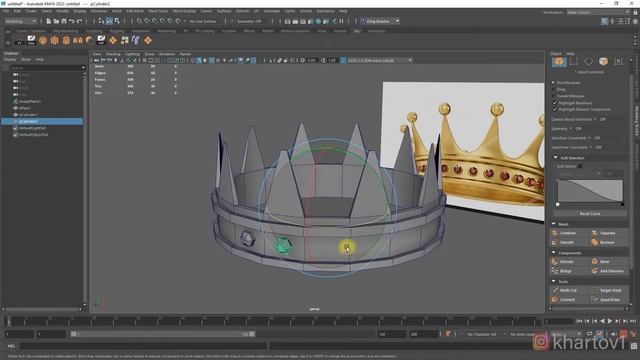Click the Play forwards button
The width and height of the screenshot is (640, 360).
click(610, 322)
